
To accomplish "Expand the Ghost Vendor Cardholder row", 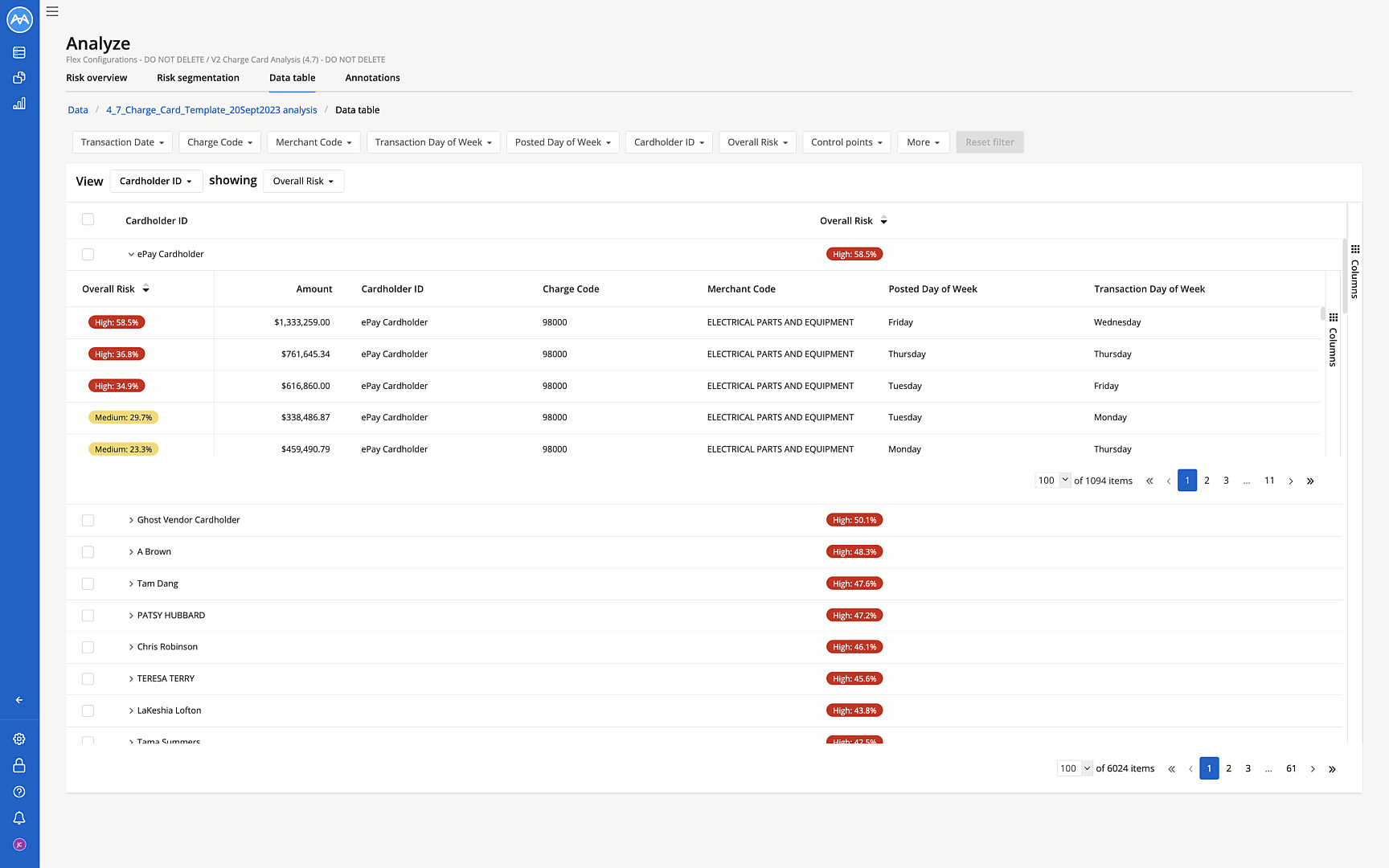I will (x=131, y=520).
